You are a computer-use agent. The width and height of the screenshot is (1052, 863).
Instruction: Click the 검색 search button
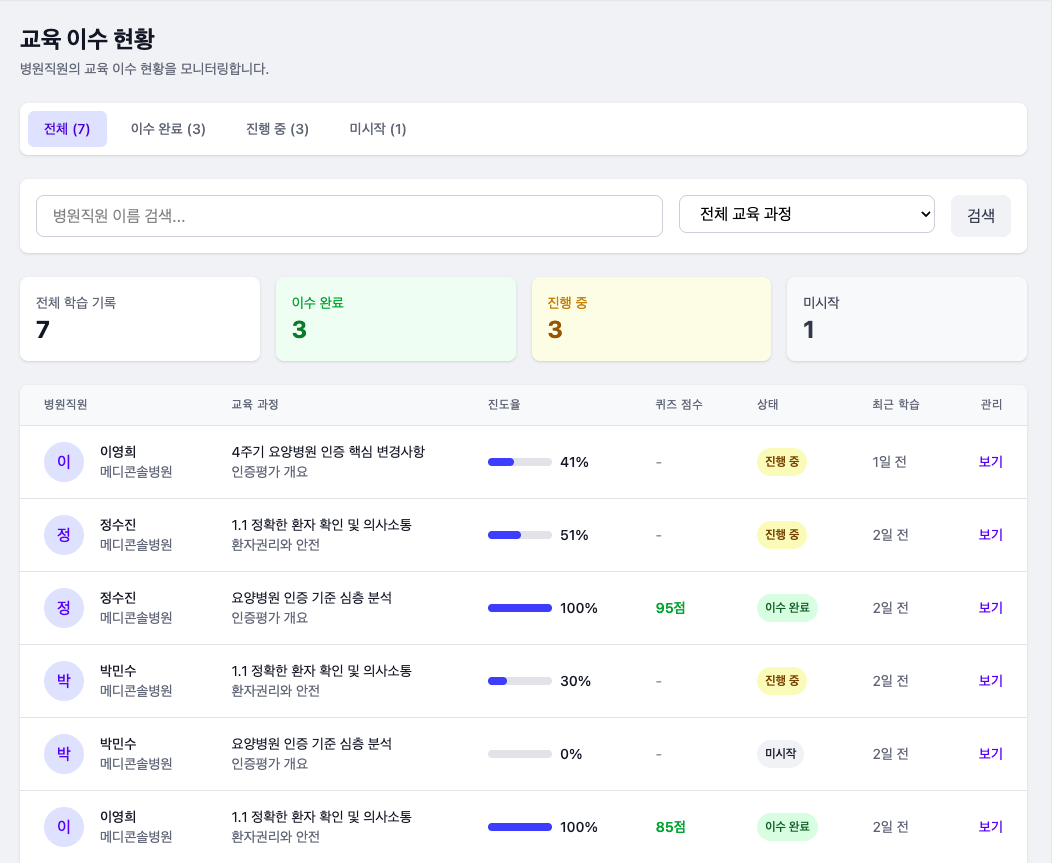[x=980, y=215]
